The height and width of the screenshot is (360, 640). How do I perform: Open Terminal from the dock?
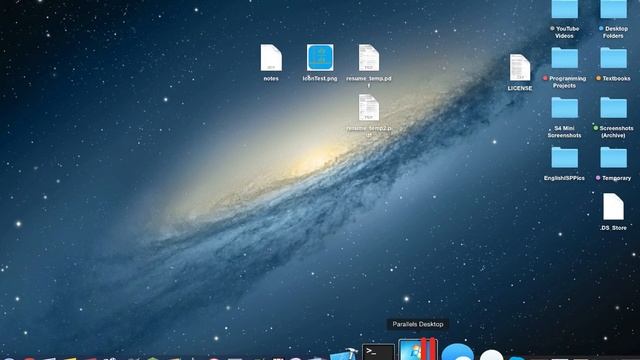pyautogui.click(x=378, y=352)
